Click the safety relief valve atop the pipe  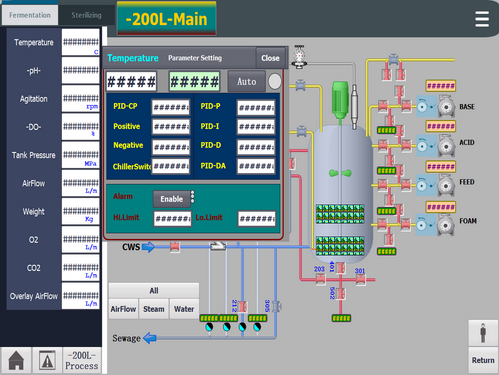pyautogui.click(x=299, y=57)
